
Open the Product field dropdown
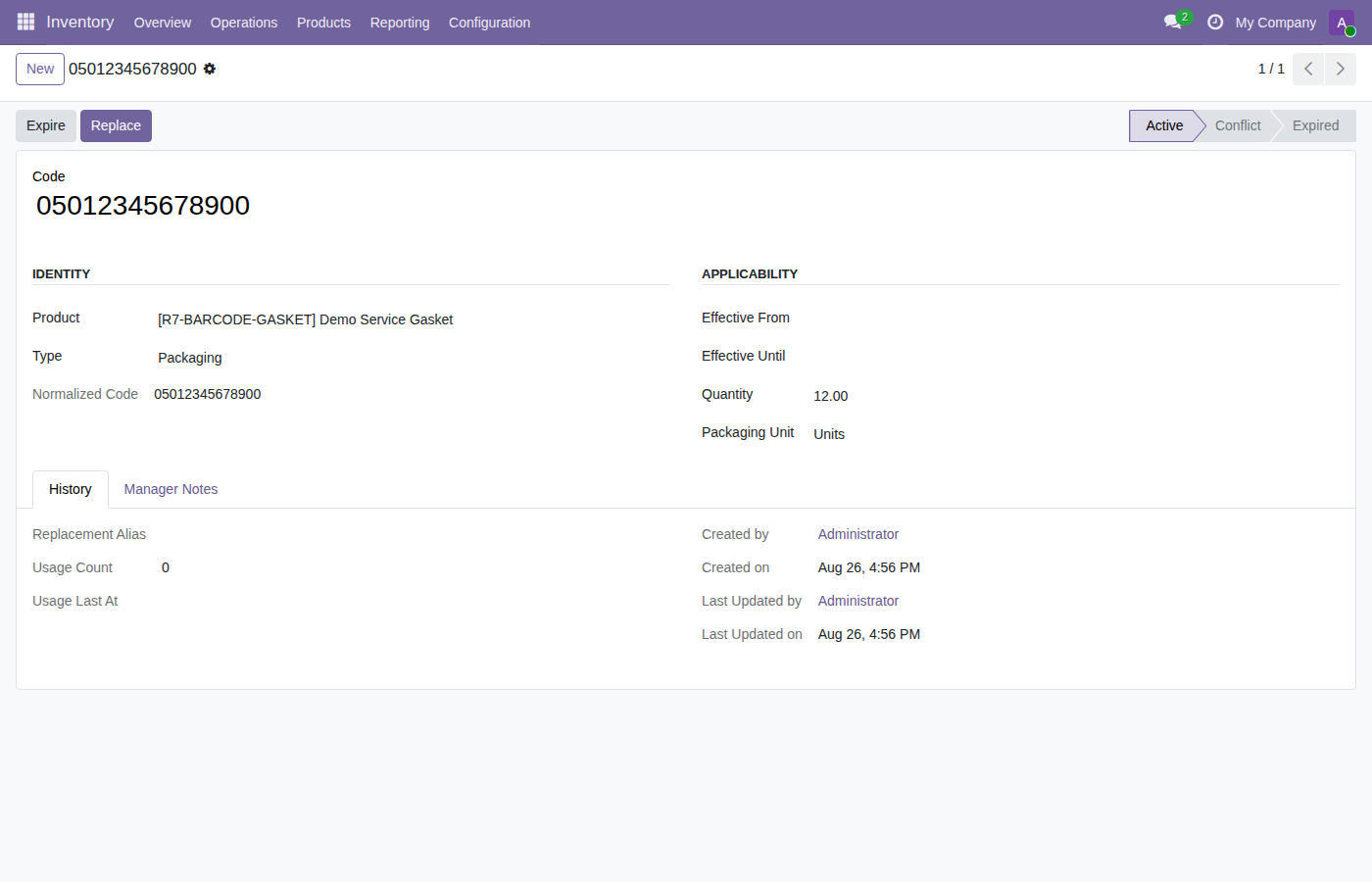coord(413,319)
